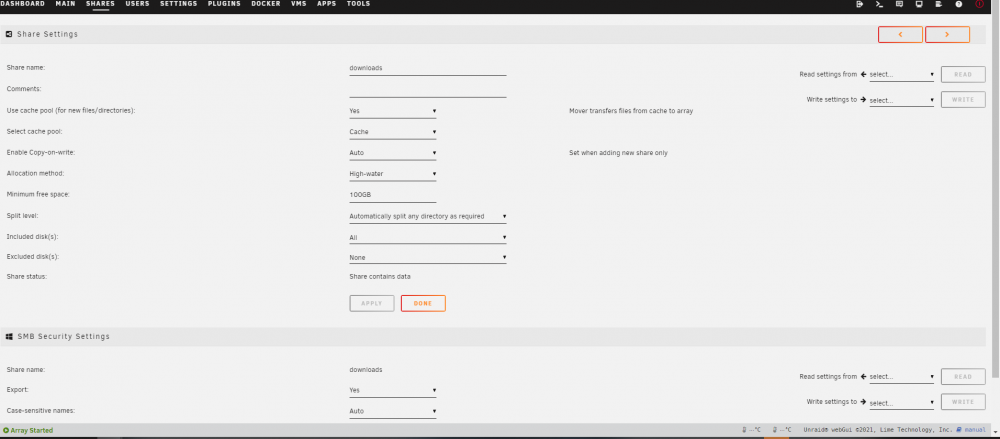
Task: Click the info monitor icon in top bar
Action: pyautogui.click(x=919, y=4)
